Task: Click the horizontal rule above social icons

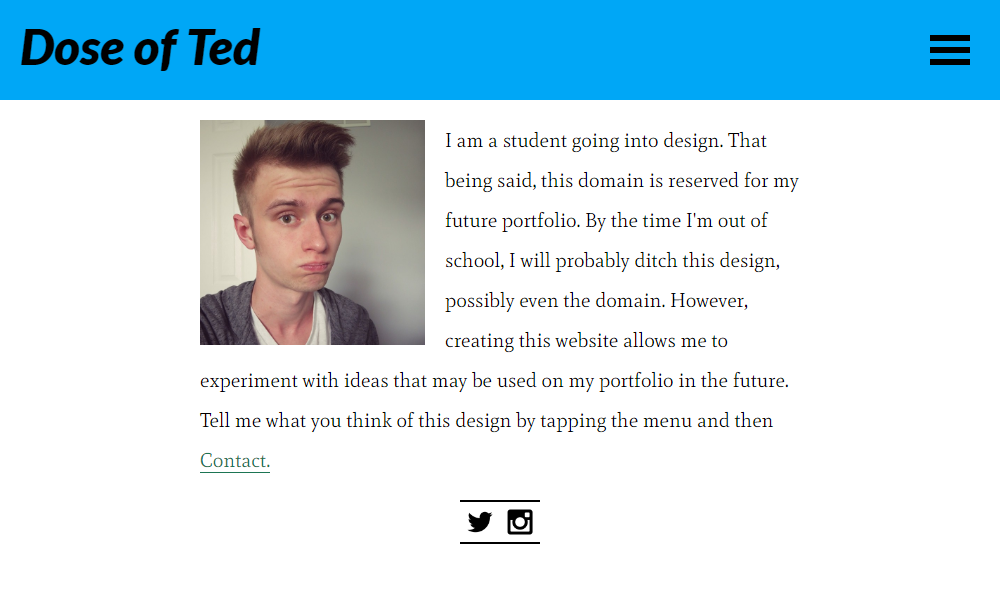Action: (499, 501)
